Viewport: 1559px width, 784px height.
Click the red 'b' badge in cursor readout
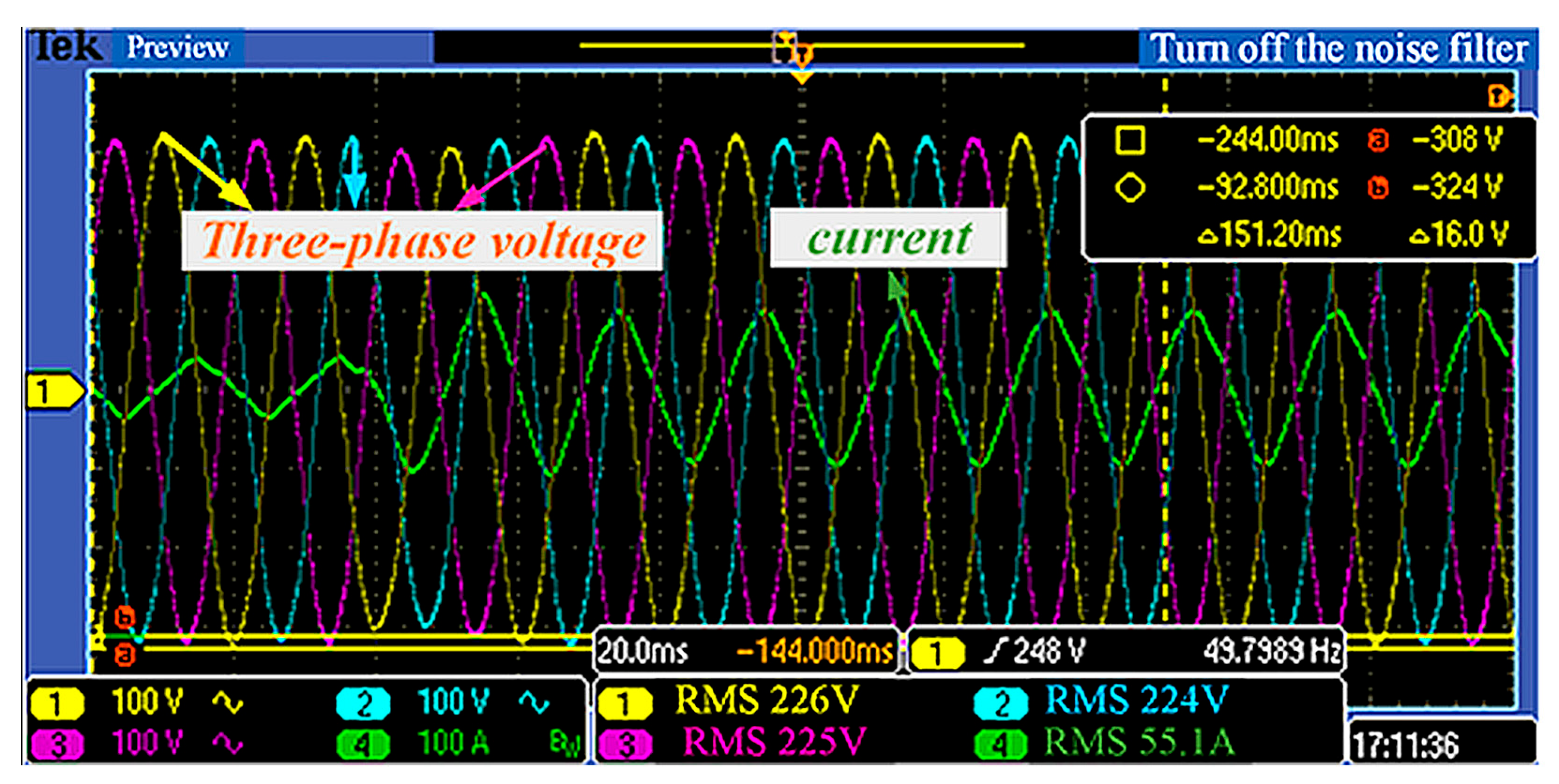tap(1378, 187)
